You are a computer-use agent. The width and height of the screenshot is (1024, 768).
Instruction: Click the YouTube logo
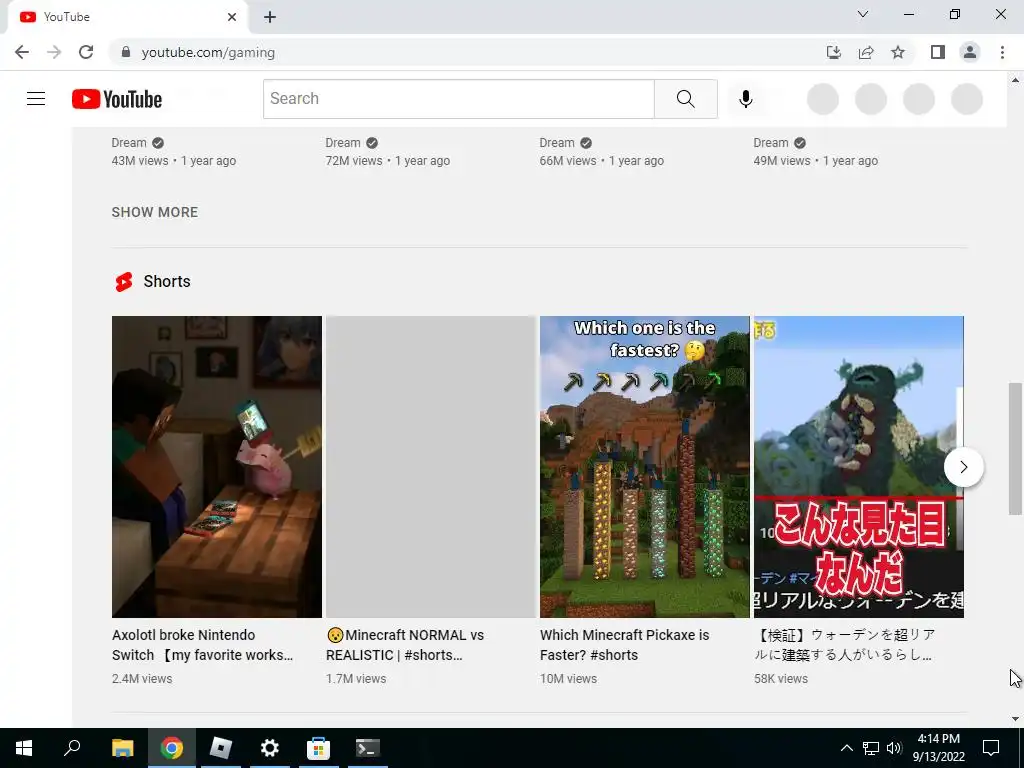pyautogui.click(x=117, y=99)
